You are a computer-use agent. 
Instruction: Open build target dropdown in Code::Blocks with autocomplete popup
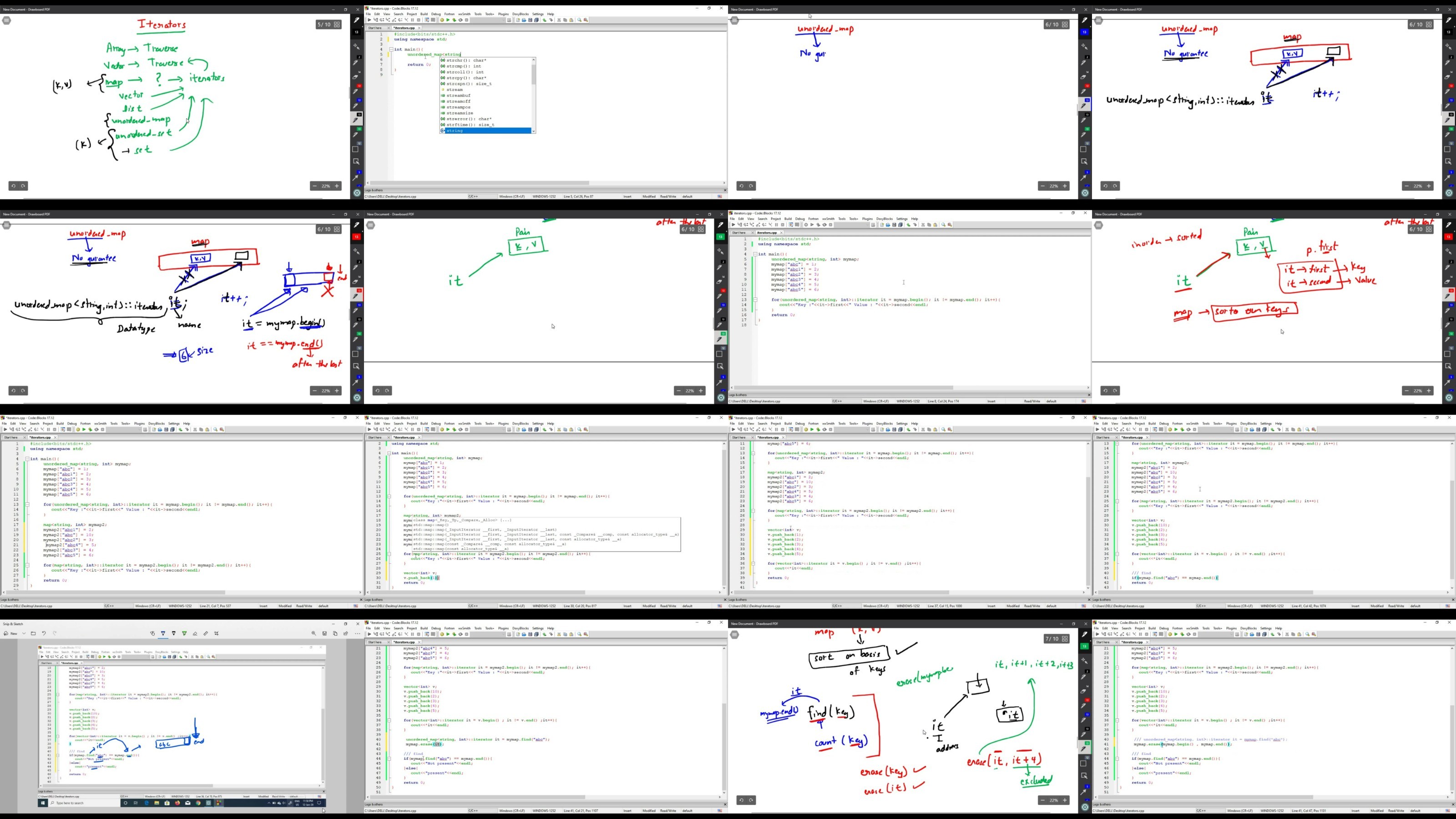pyautogui.click(x=504, y=20)
